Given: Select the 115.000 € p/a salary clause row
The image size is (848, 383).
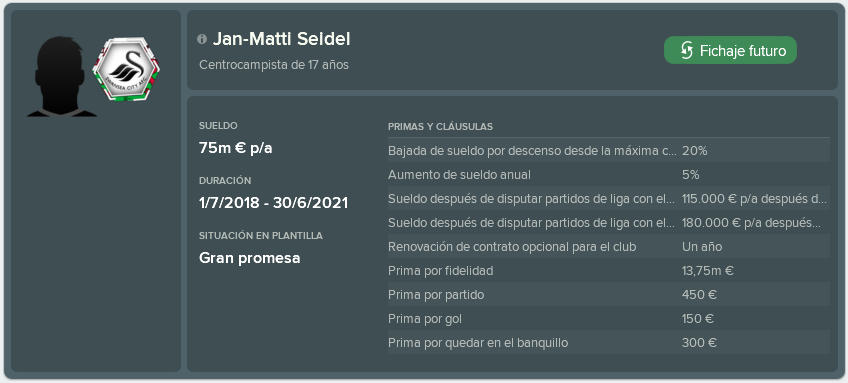Looking at the screenshot, I should [x=608, y=199].
